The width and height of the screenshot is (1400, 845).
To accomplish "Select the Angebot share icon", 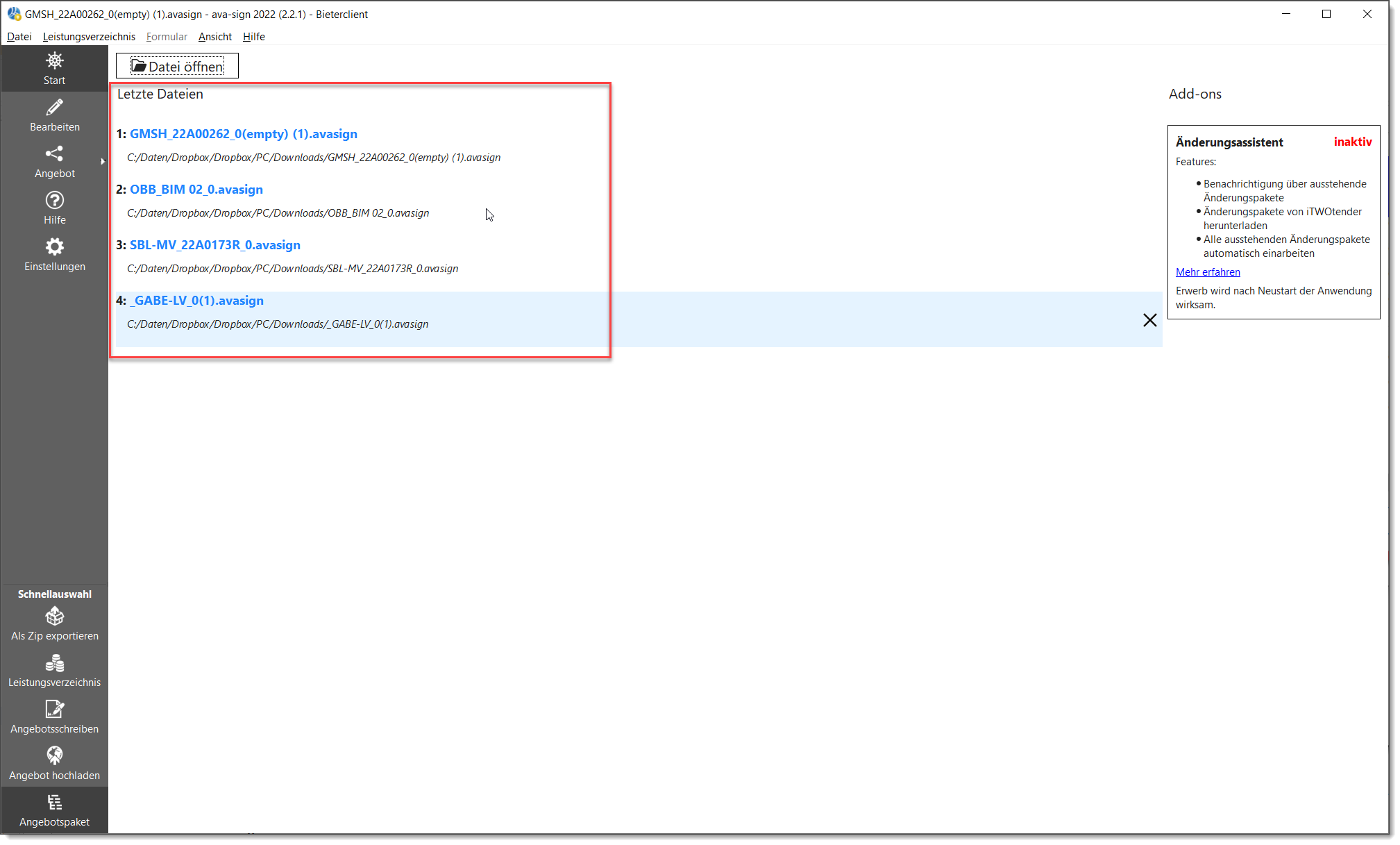I will (x=54, y=153).
